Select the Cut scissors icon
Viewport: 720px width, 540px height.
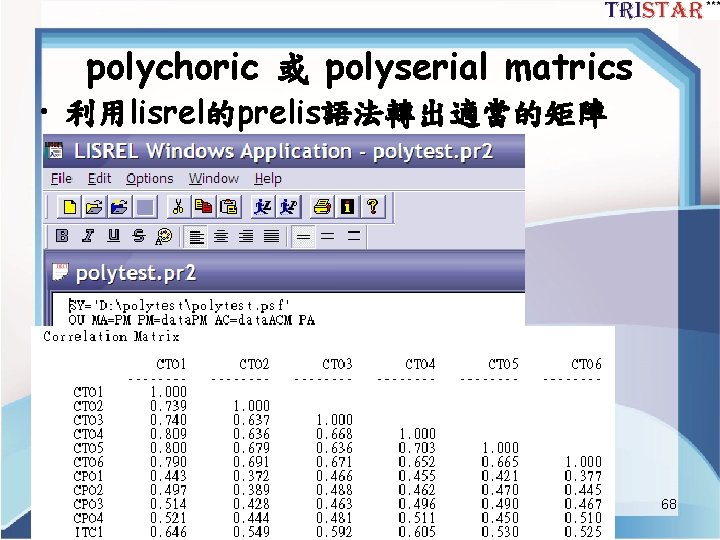(178, 207)
